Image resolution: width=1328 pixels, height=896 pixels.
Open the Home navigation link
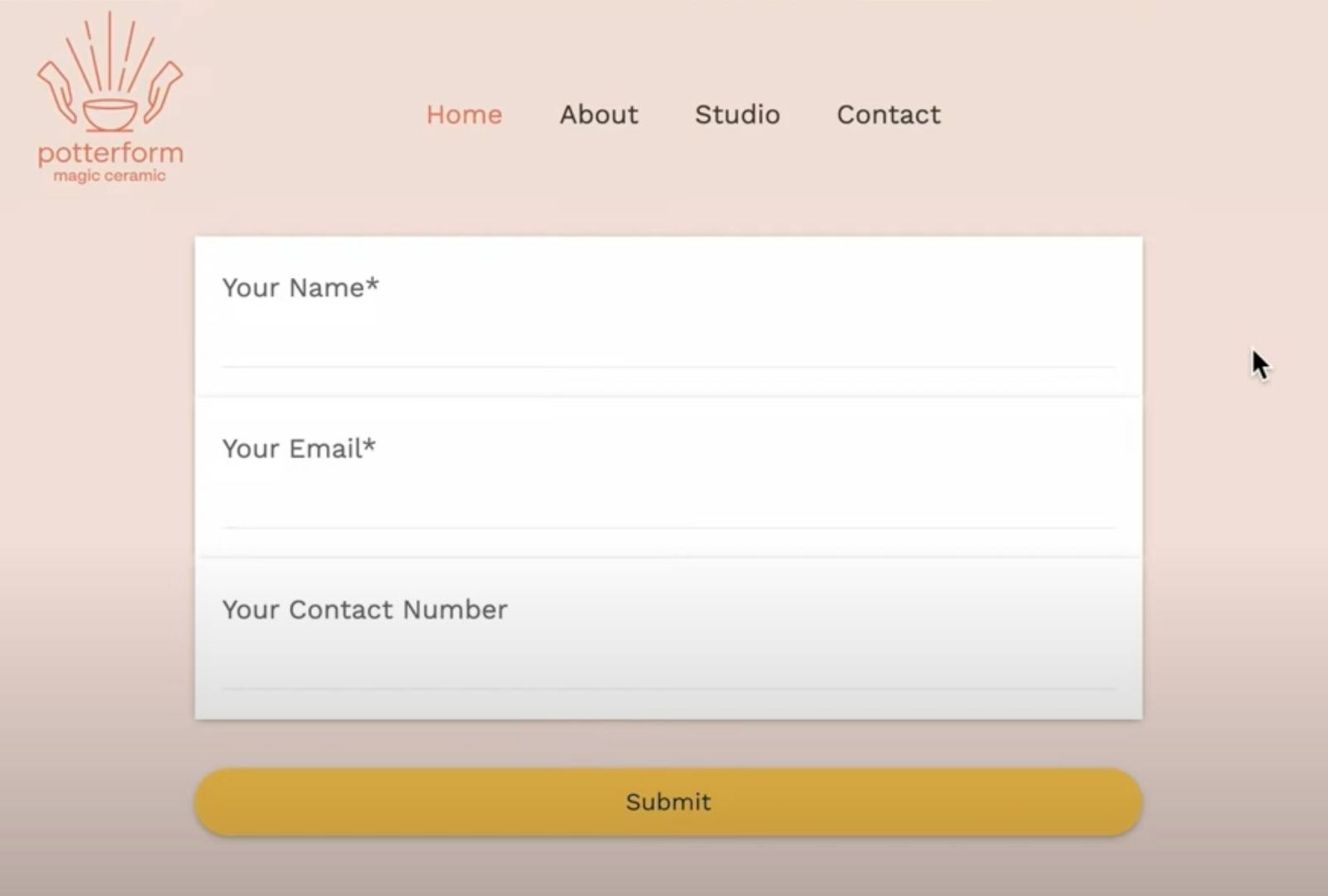(464, 114)
